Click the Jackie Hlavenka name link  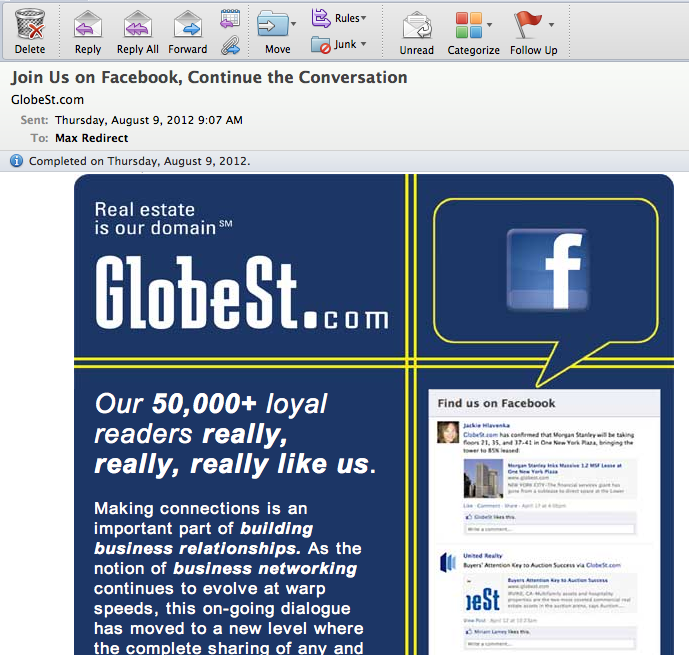[x=486, y=425]
